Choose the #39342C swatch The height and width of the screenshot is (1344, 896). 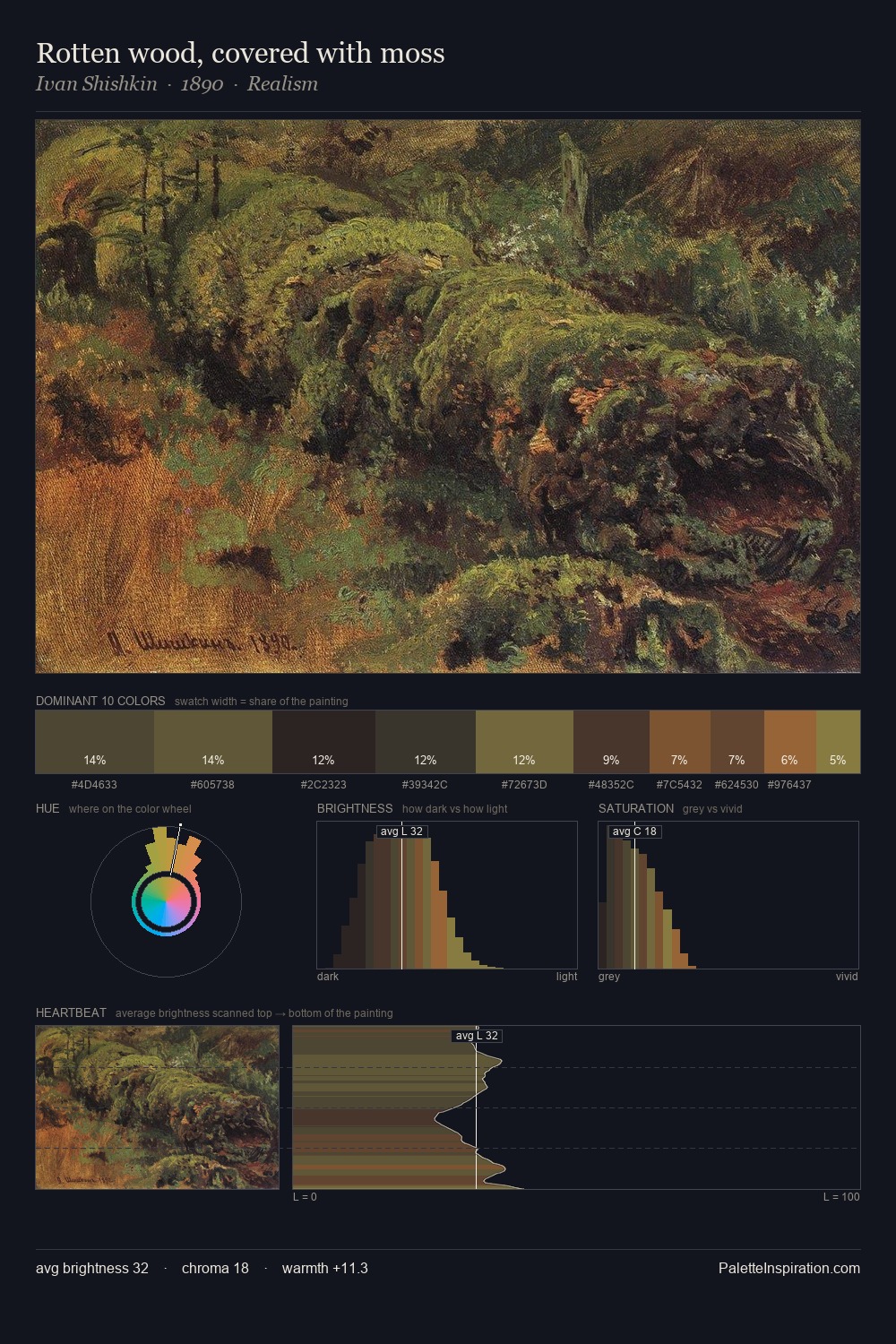click(426, 742)
